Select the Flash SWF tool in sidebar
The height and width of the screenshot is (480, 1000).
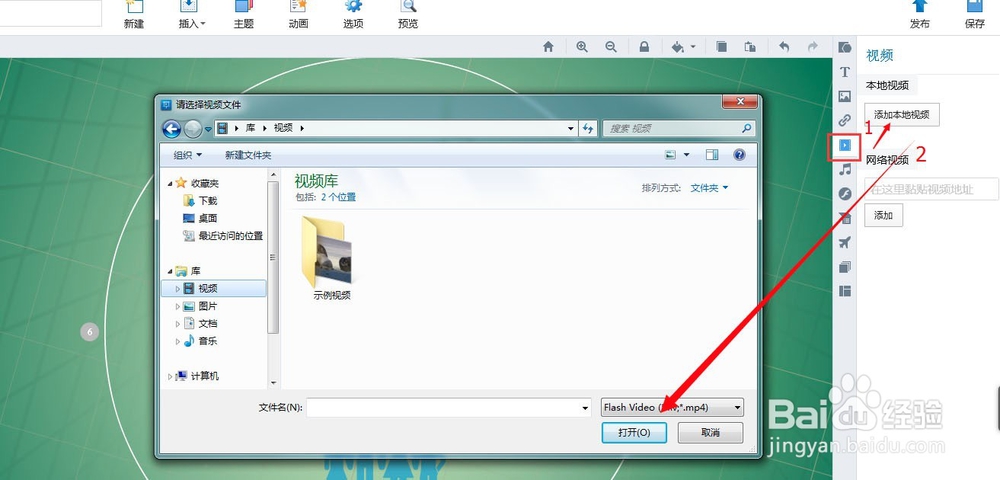click(844, 194)
